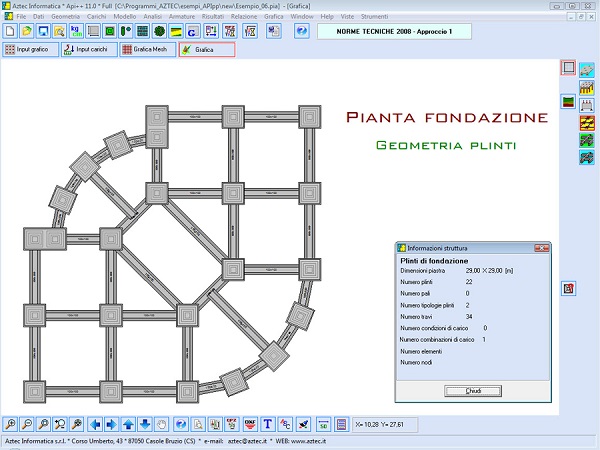Click the exit icon in right sidebar

569,289
